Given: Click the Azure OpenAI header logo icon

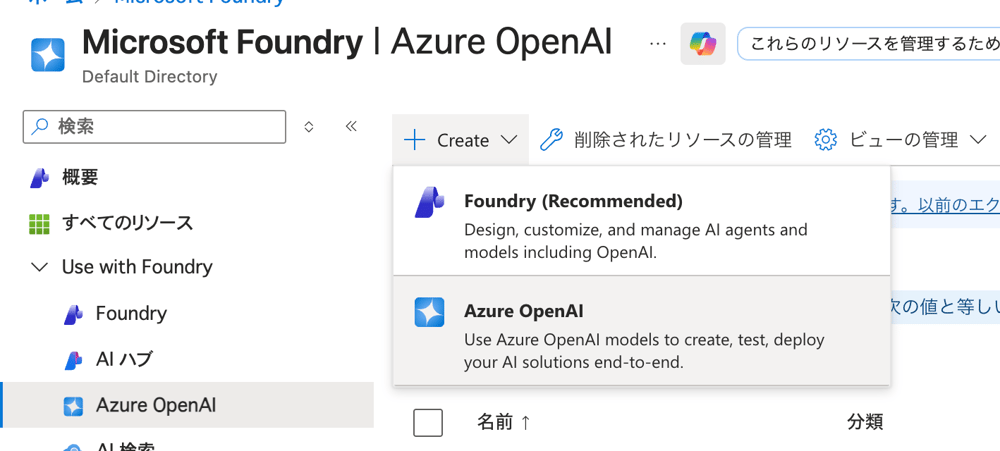Looking at the screenshot, I should [47, 54].
